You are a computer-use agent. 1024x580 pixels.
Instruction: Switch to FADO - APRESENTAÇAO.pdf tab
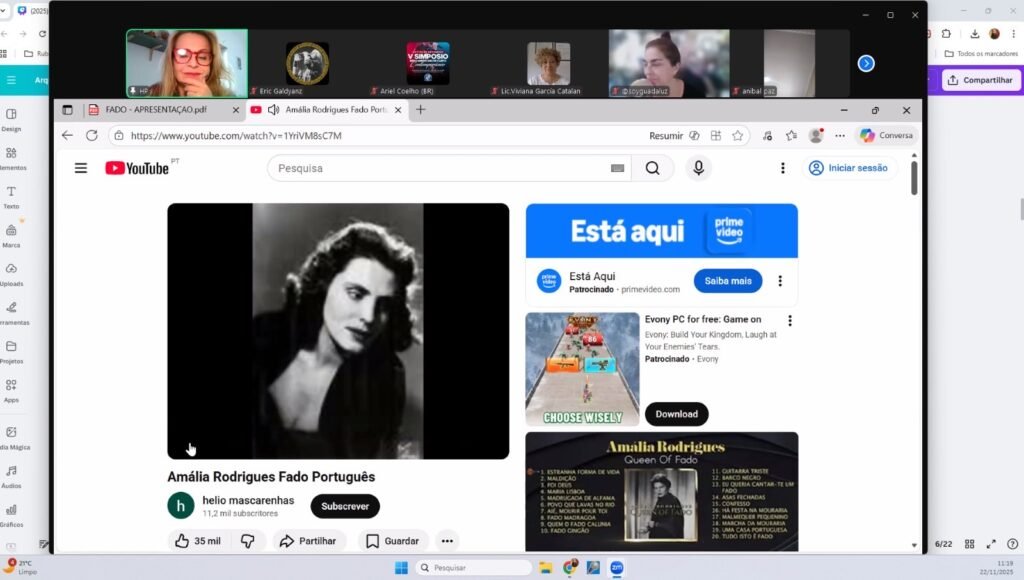155,110
